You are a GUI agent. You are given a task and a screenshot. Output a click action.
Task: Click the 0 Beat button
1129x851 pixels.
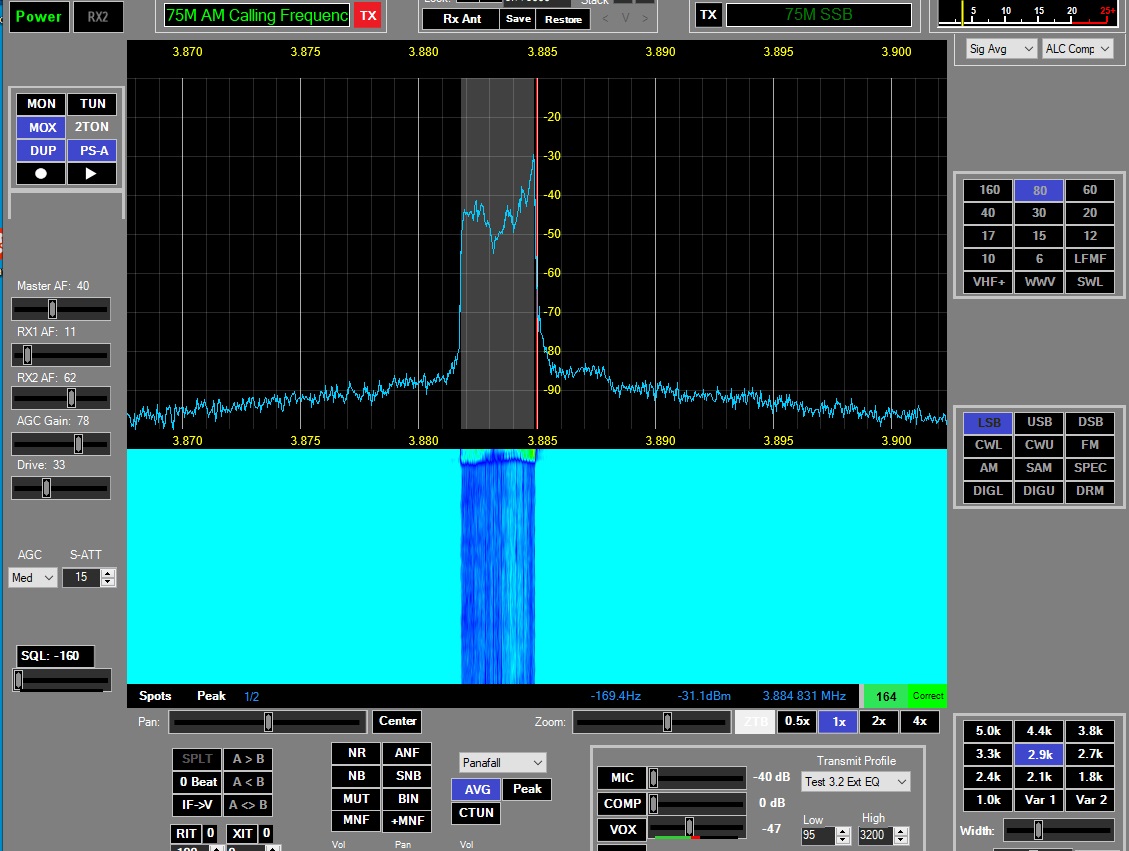tap(197, 782)
